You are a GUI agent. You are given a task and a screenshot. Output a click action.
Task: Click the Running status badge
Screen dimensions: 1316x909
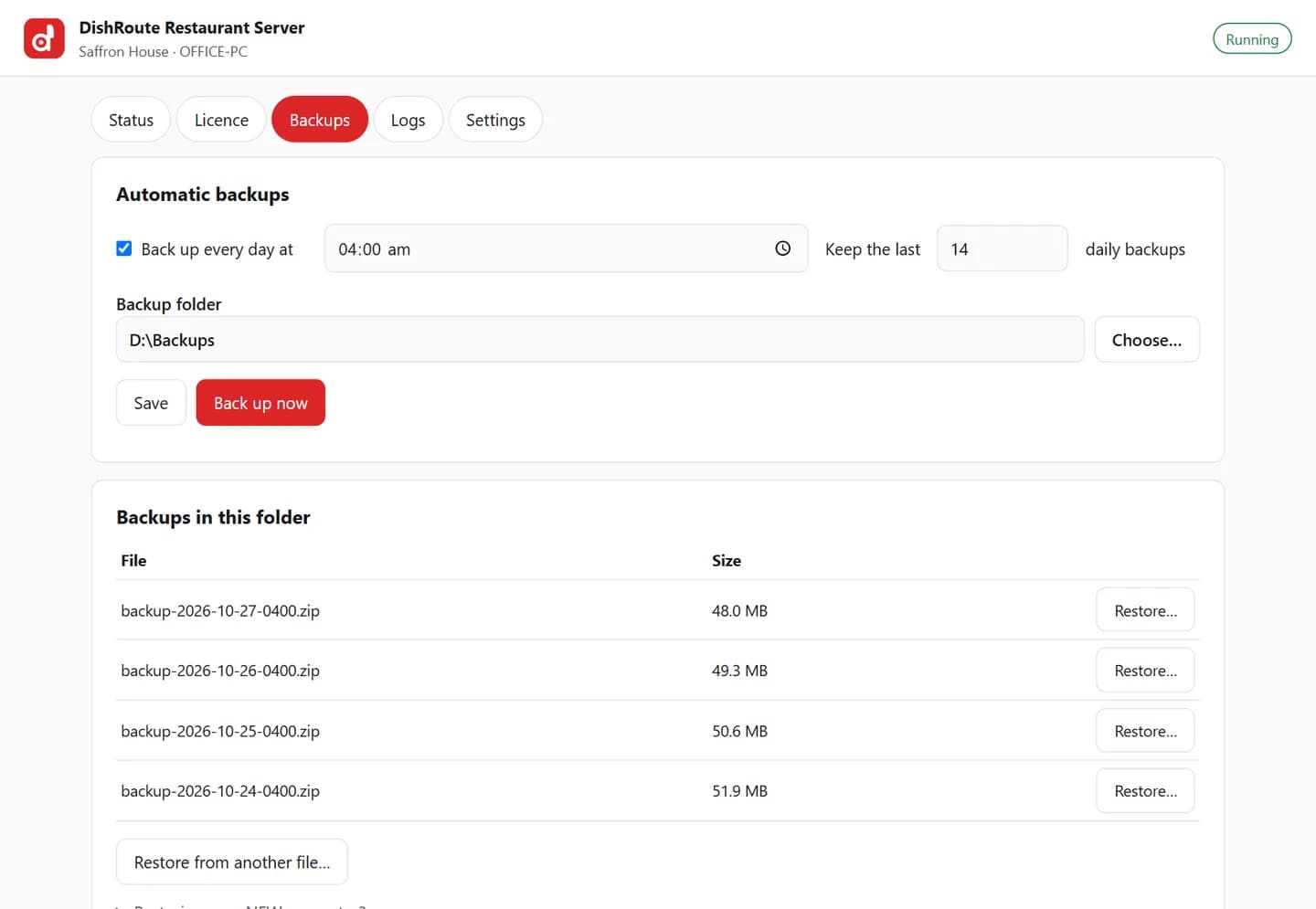pyautogui.click(x=1252, y=39)
